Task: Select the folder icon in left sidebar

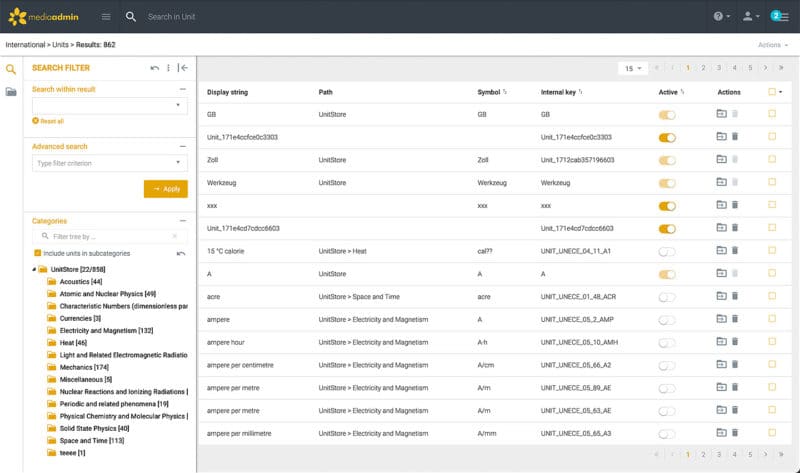Action: tap(11, 92)
